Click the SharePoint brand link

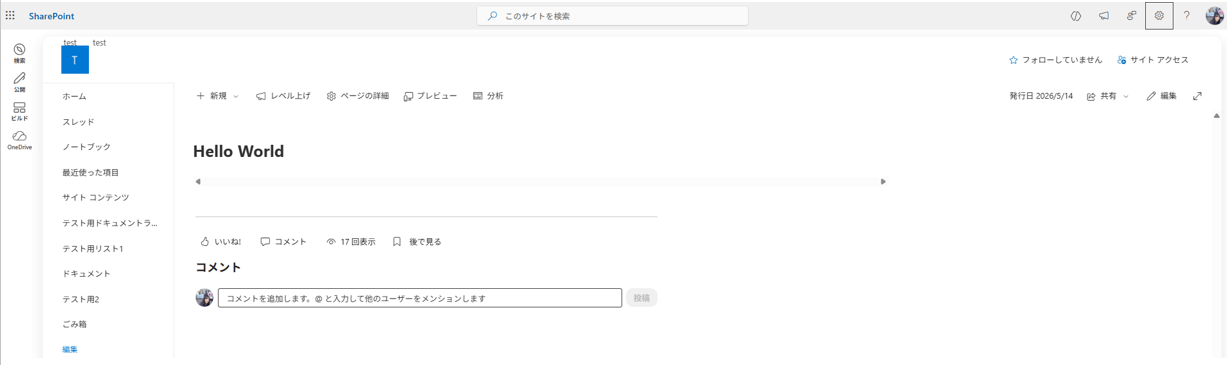(51, 16)
